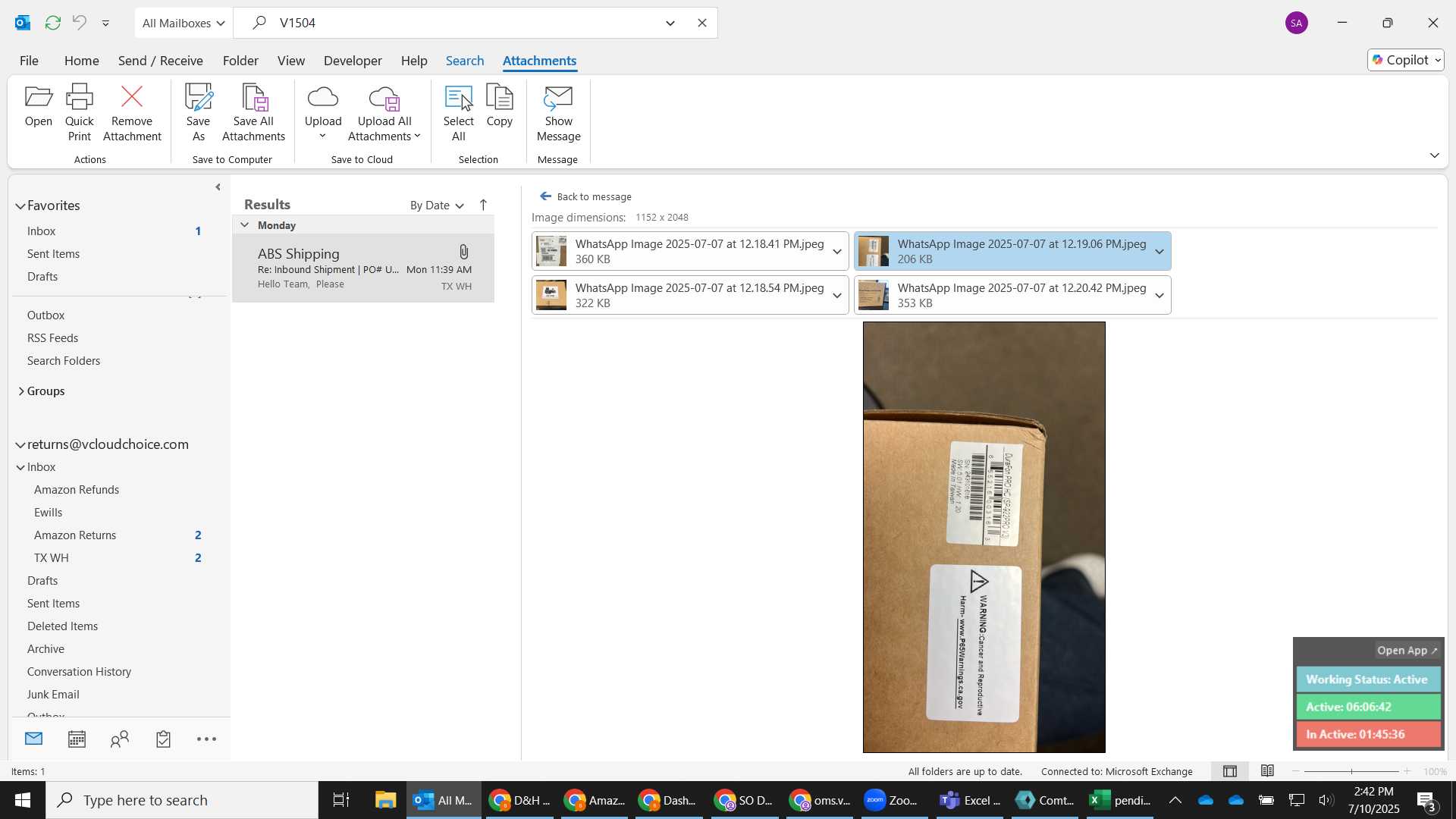Switch to Search tab
The image size is (1456, 819).
point(464,61)
